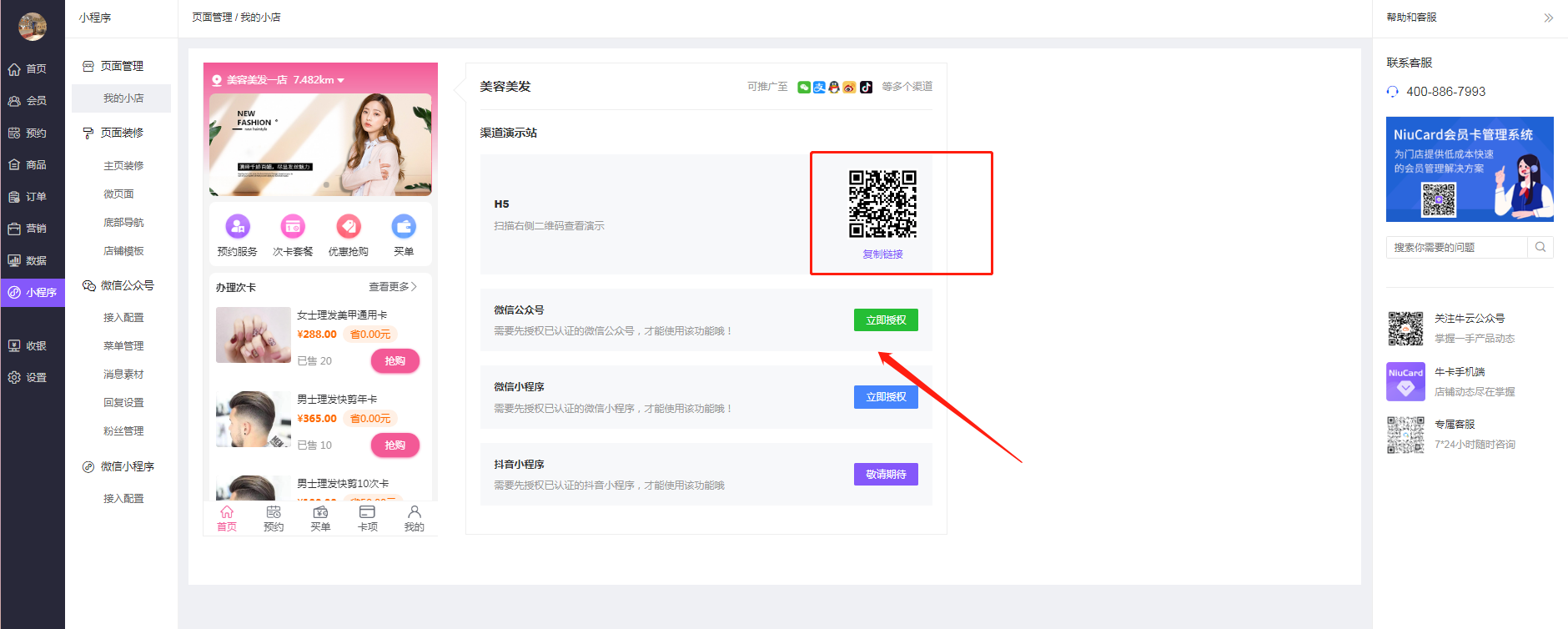Click 复制链接 under the H5 QR code
Image resolution: width=1568 pixels, height=629 pixels.
pos(882,254)
